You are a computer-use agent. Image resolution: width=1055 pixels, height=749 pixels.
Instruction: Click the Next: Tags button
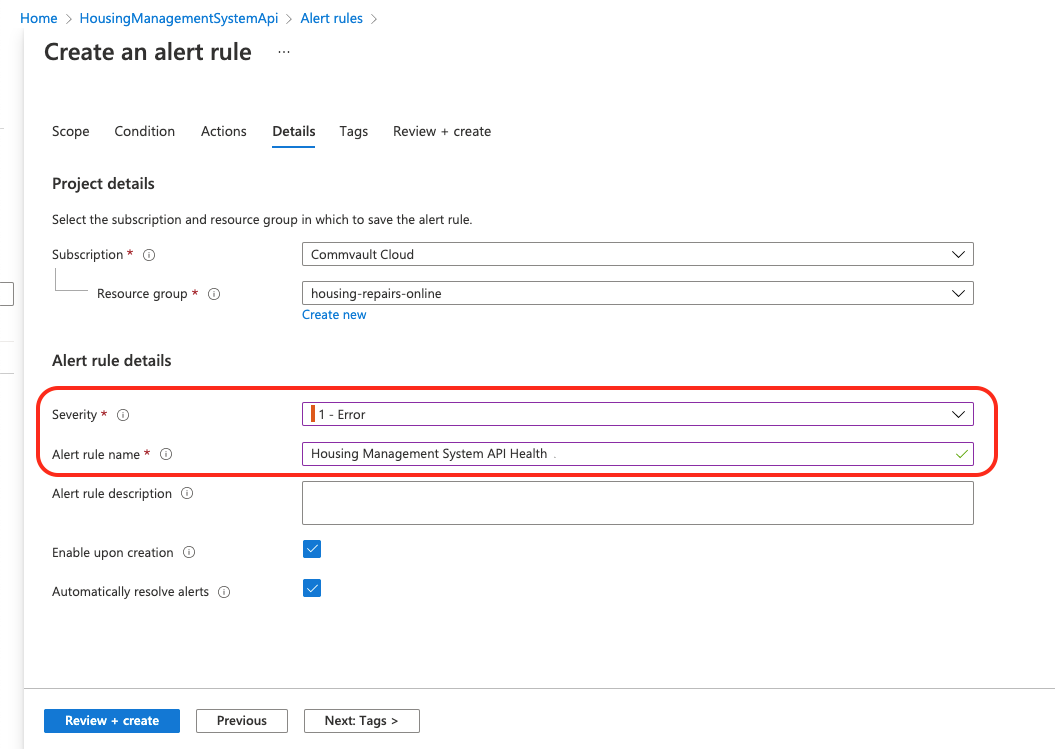tap(361, 721)
